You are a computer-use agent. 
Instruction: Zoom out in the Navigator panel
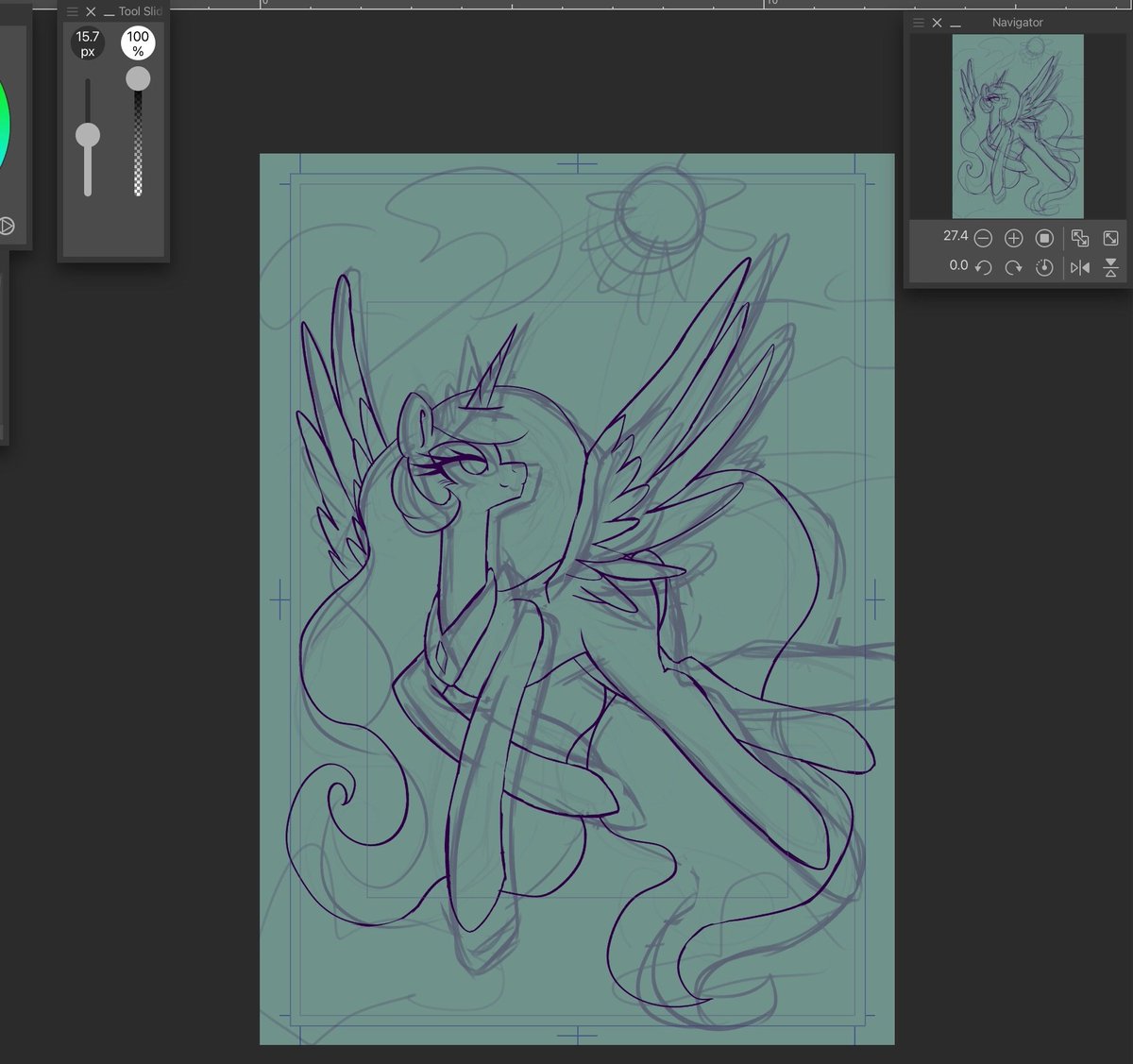click(x=983, y=238)
